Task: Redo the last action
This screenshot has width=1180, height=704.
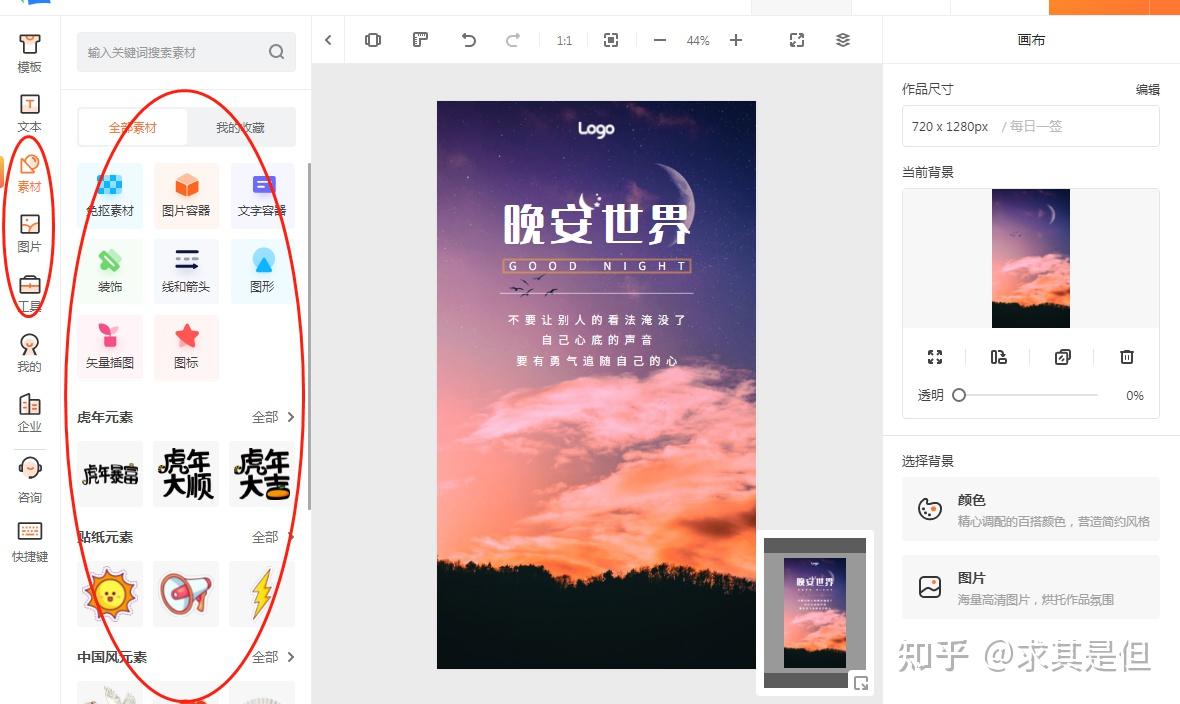Action: point(512,40)
